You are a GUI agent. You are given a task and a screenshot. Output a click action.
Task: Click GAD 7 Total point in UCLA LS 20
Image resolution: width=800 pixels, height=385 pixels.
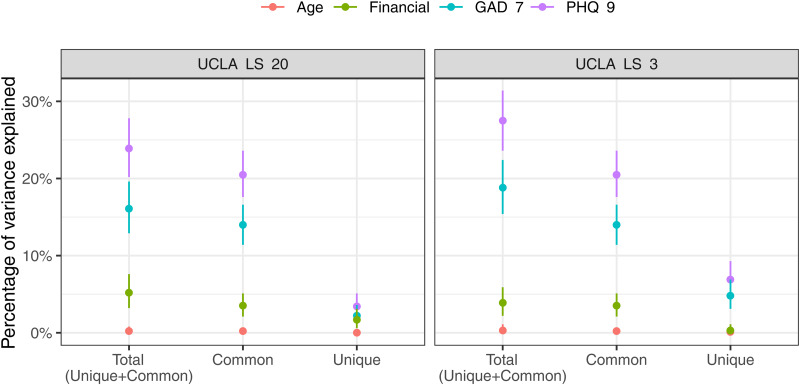tap(129, 209)
